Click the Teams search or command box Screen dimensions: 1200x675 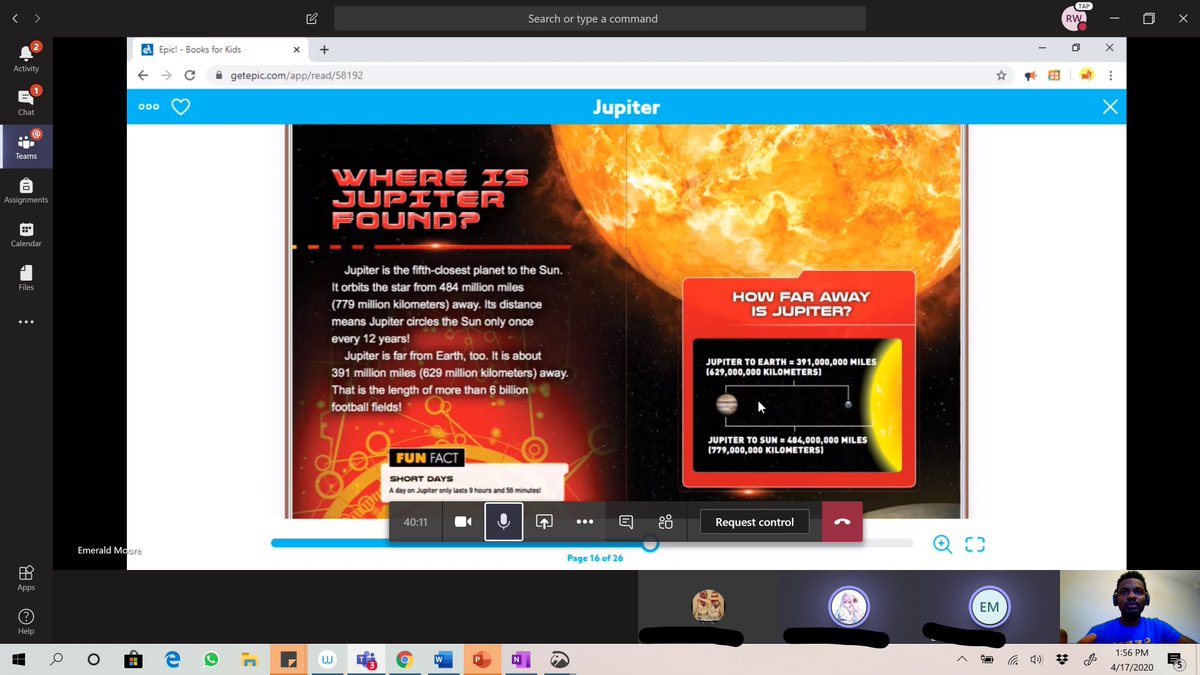(600, 18)
